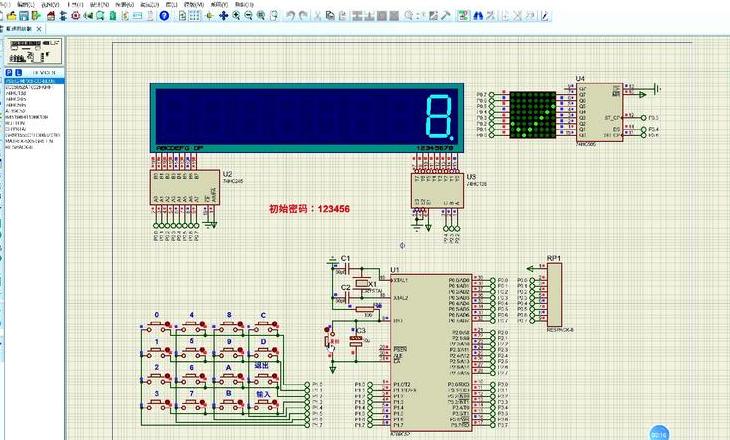Click the reset push button near C3
The image size is (730, 440).
tap(329, 341)
